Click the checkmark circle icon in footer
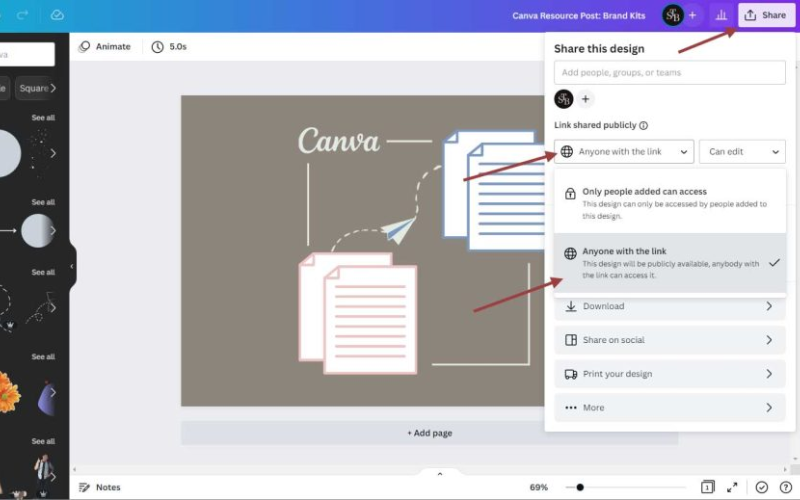Viewport: 800px width, 500px height. click(x=762, y=487)
